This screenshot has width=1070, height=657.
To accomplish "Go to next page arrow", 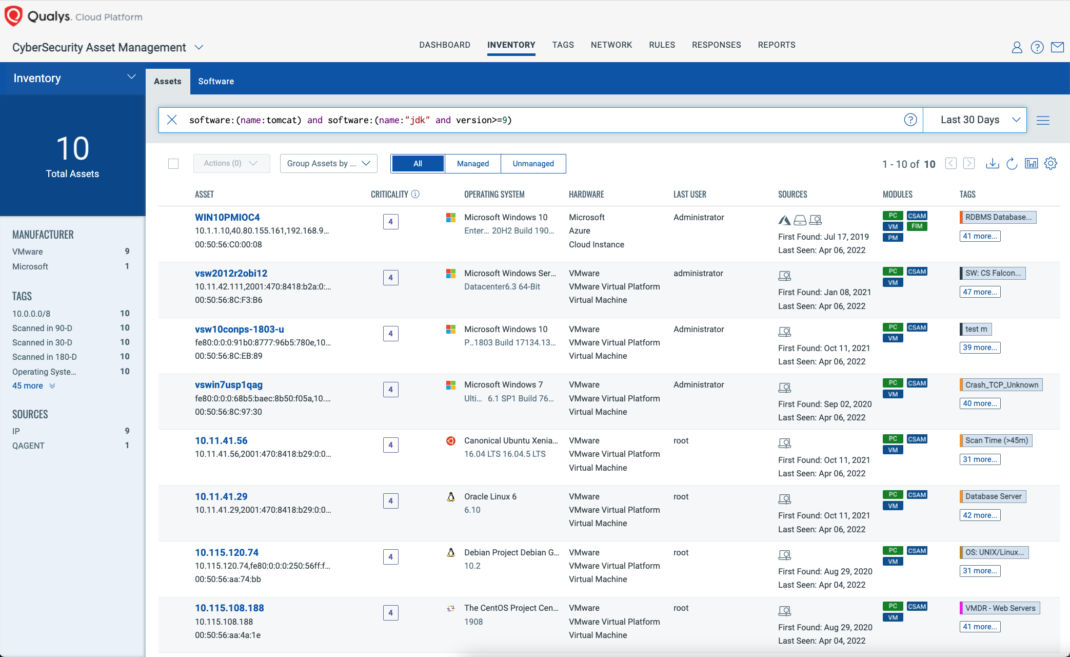I will click(969, 164).
